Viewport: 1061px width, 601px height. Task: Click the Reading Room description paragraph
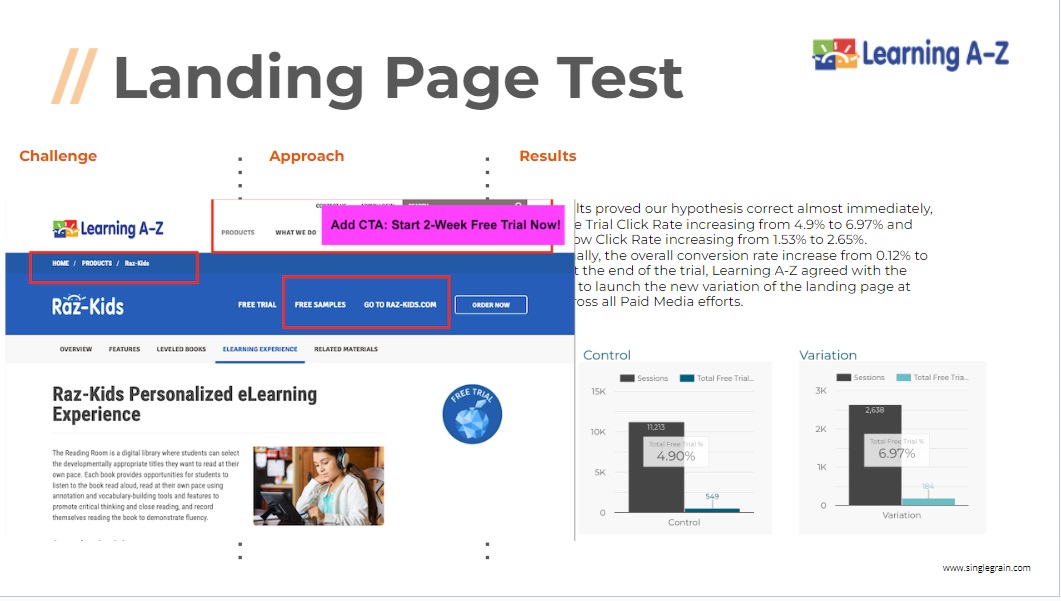(x=146, y=485)
